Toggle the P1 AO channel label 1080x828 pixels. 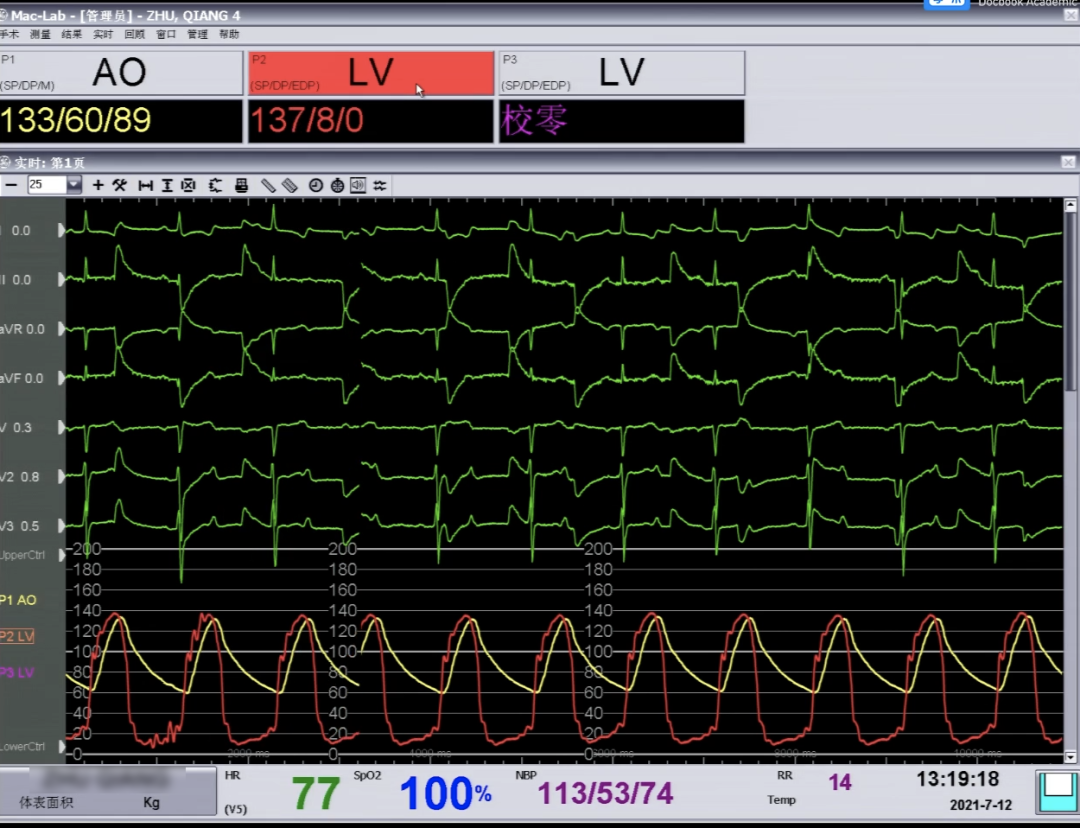[x=18, y=600]
